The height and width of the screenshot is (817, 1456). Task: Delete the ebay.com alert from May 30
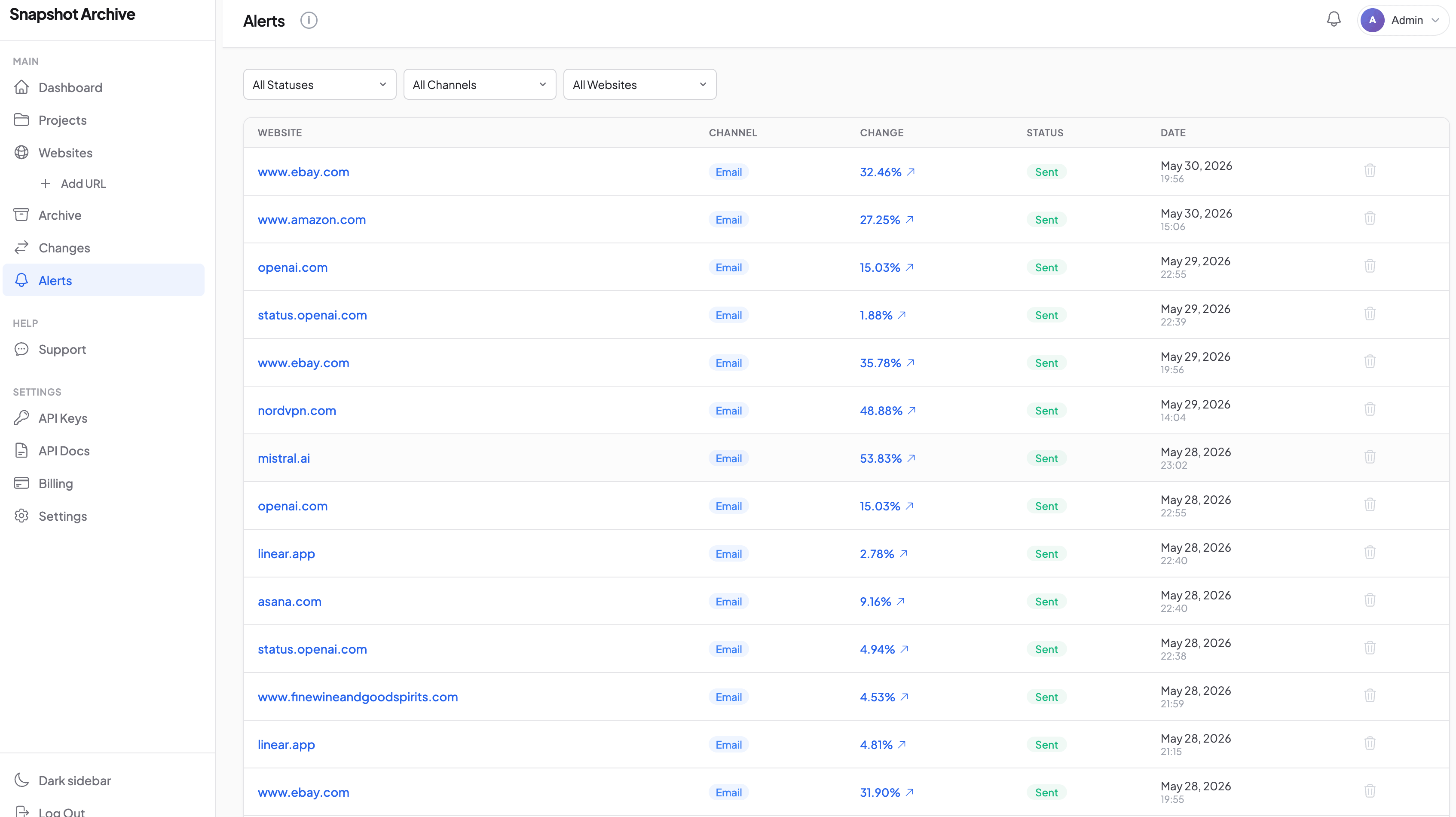[1370, 170]
